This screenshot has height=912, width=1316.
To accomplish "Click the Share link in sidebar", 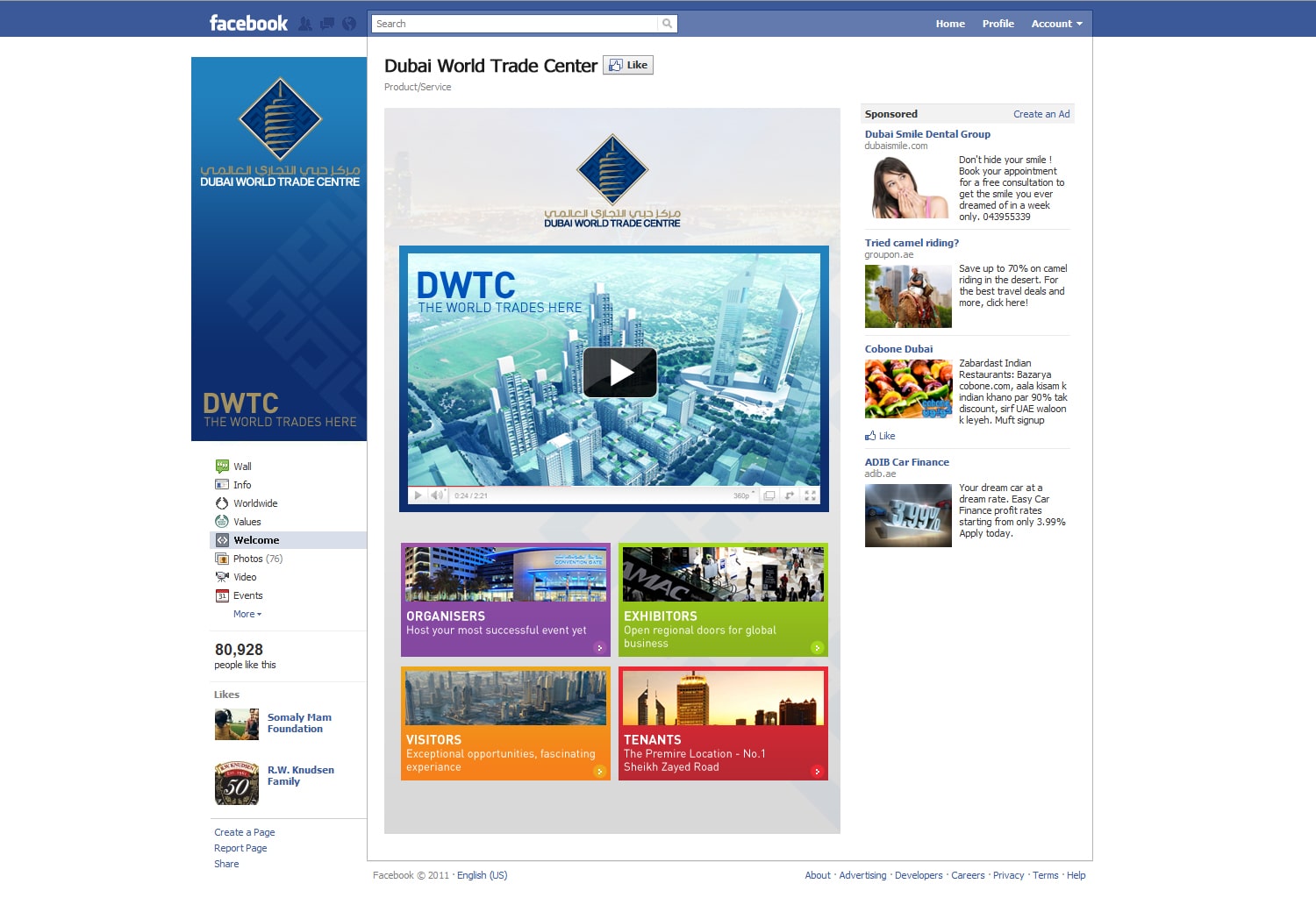I will [x=226, y=864].
